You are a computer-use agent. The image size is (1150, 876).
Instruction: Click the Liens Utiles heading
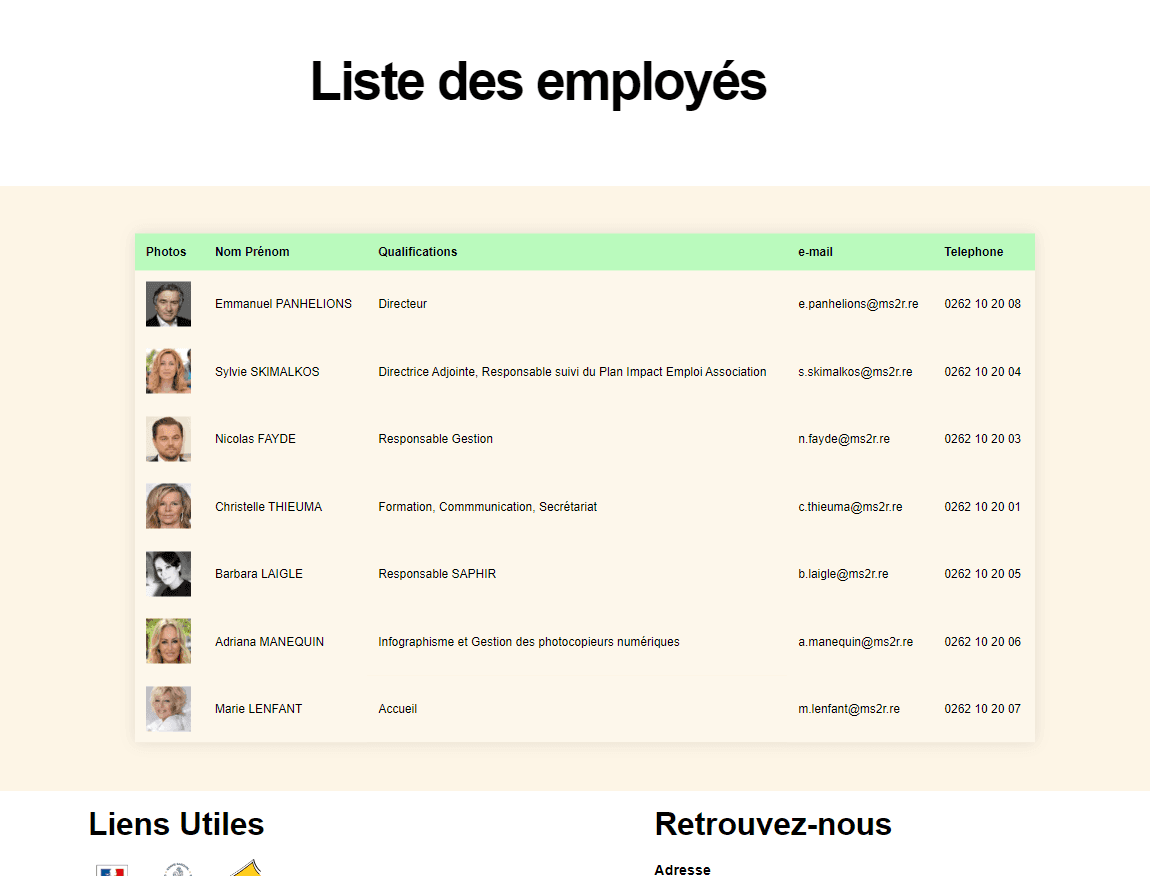(176, 824)
